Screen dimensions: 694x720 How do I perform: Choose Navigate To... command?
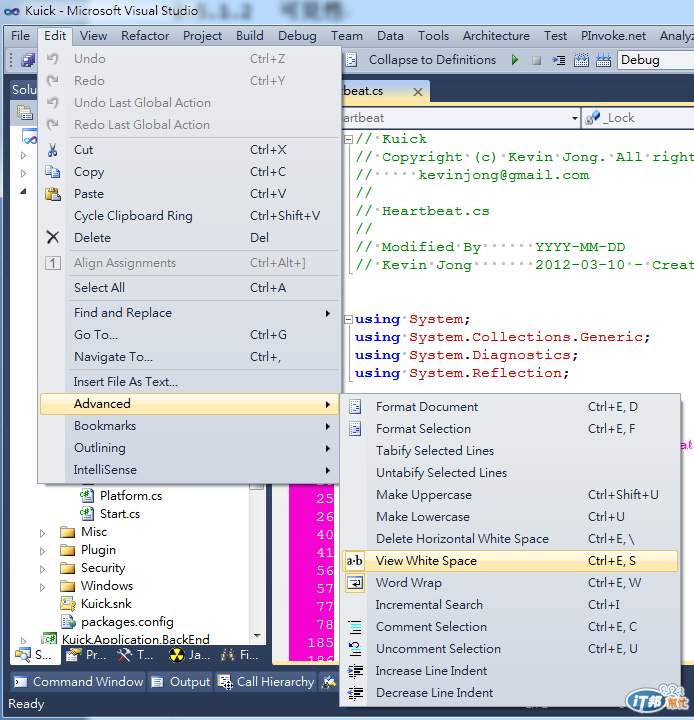coord(189,357)
